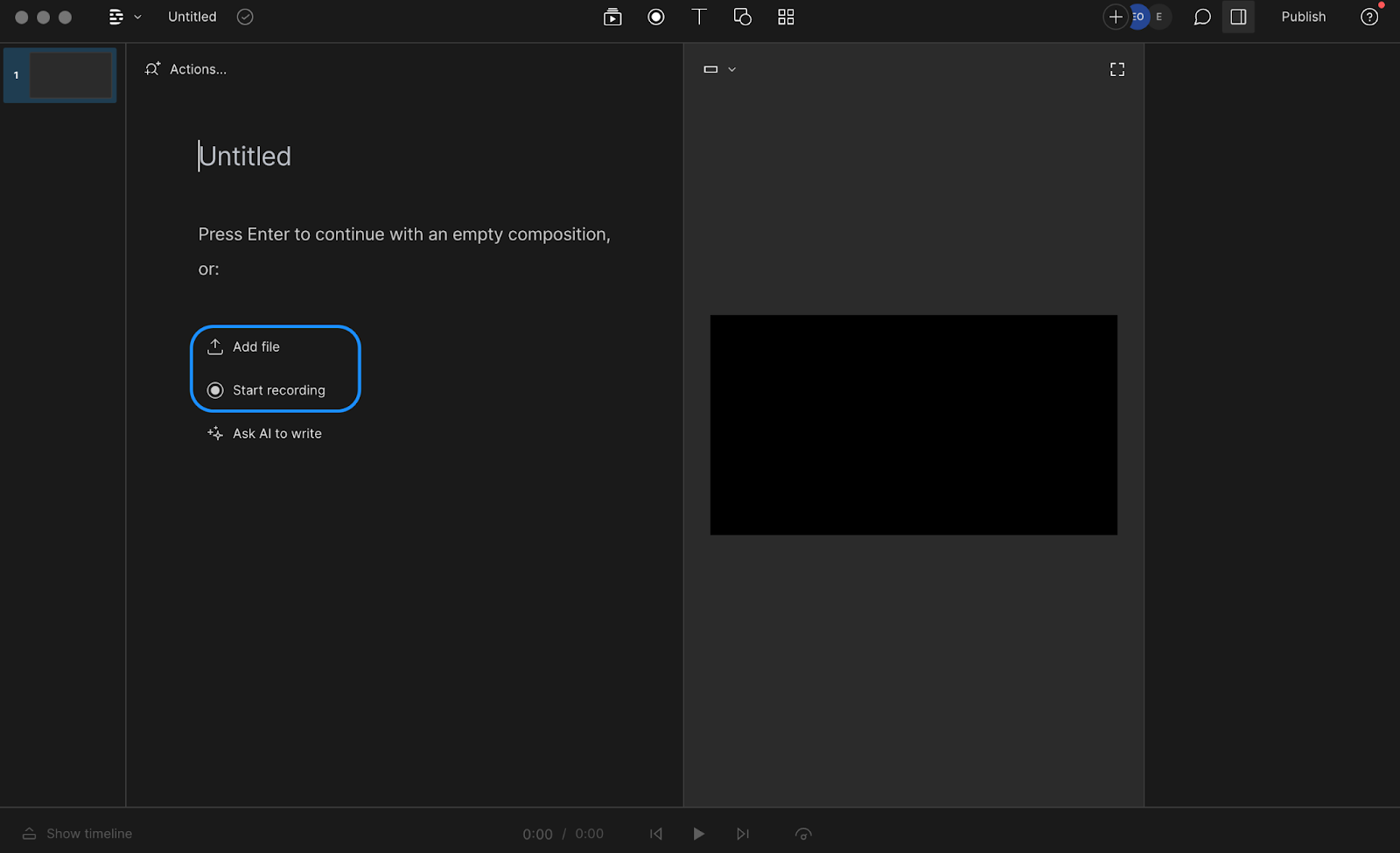Open the media library

(612, 17)
